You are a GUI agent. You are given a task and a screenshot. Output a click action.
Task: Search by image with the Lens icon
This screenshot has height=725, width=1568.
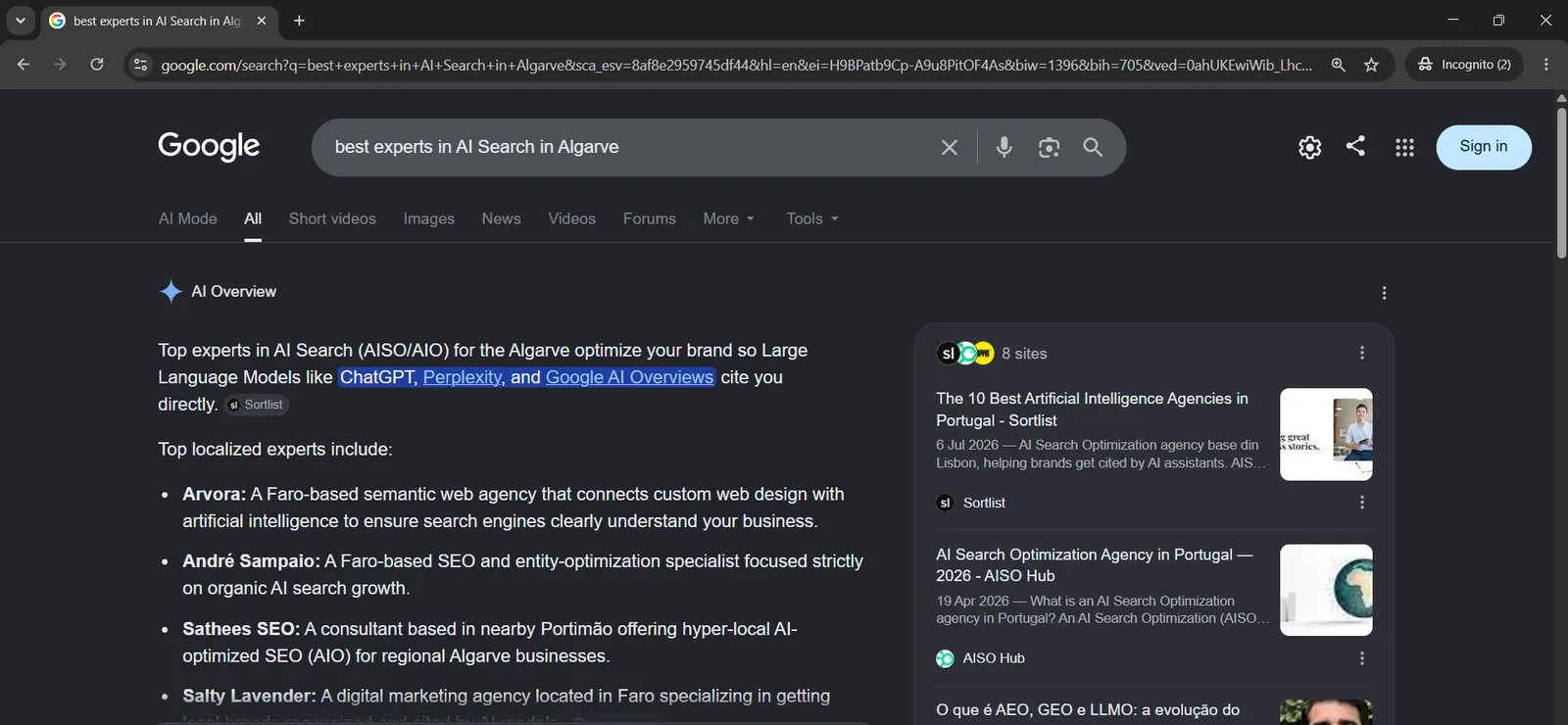tap(1049, 147)
